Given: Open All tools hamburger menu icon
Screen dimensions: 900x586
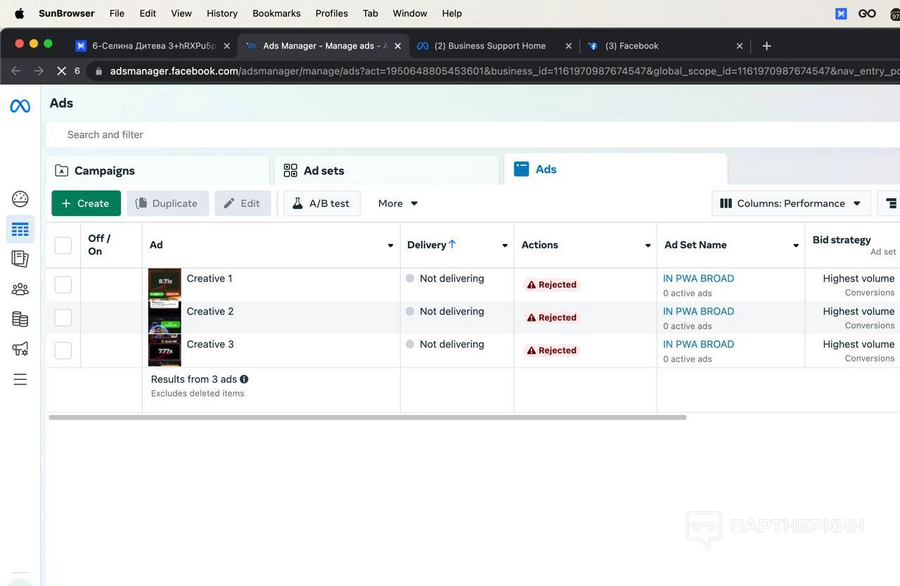Looking at the screenshot, I should pyautogui.click(x=20, y=379).
